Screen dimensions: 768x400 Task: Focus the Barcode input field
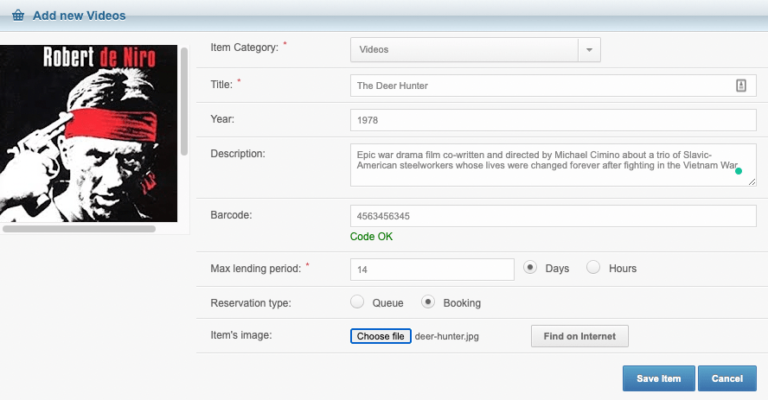[553, 216]
